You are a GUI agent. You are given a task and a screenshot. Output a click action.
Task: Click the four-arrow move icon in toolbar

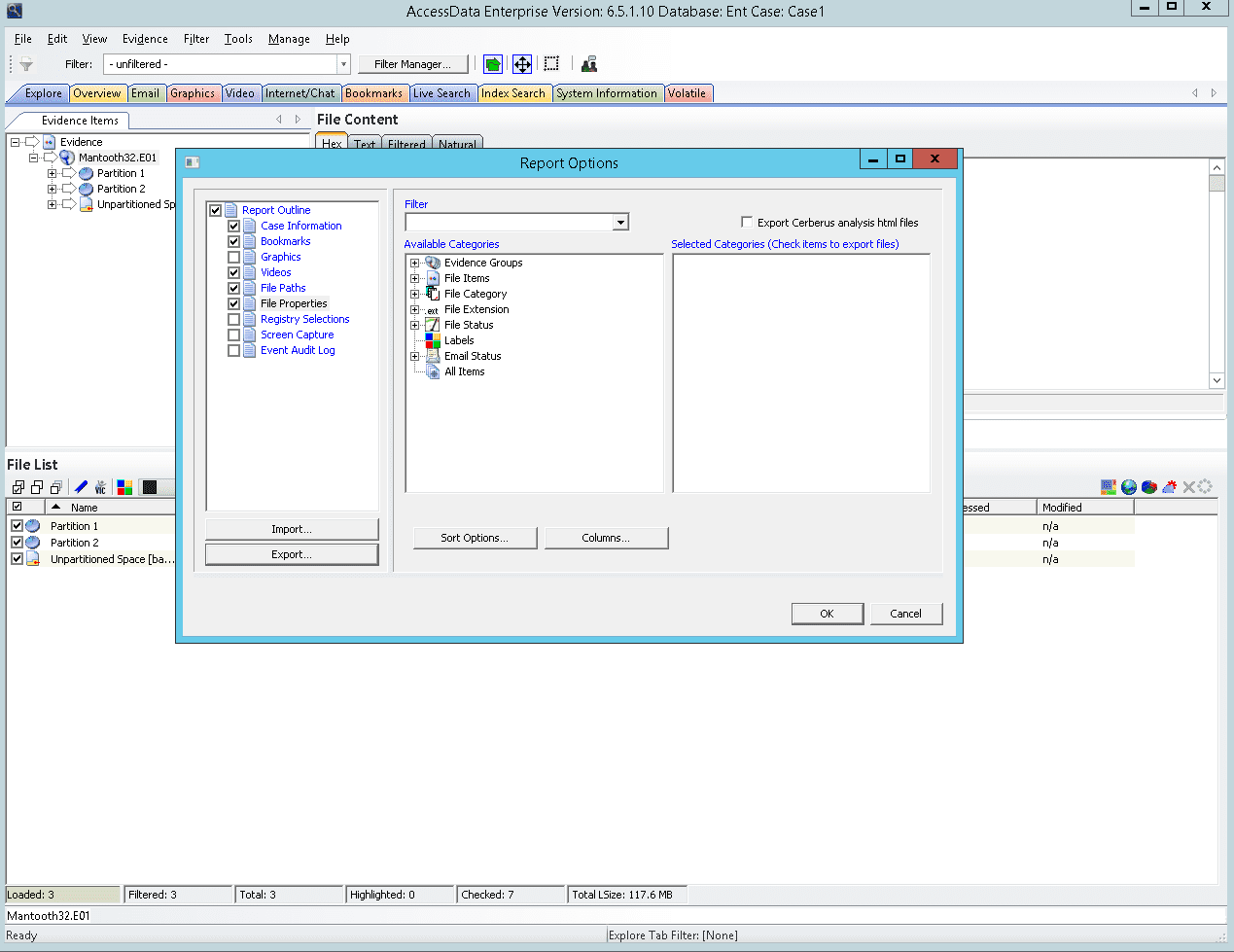click(522, 64)
